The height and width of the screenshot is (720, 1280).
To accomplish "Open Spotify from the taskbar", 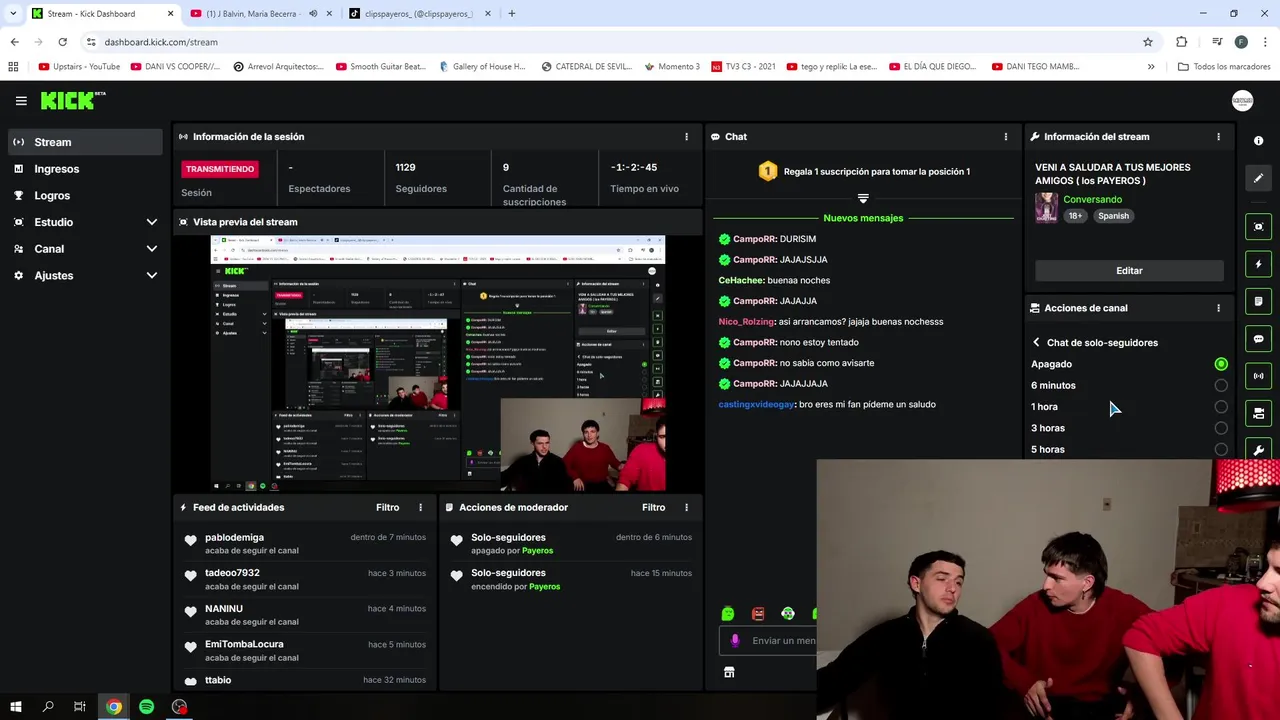I will [147, 707].
